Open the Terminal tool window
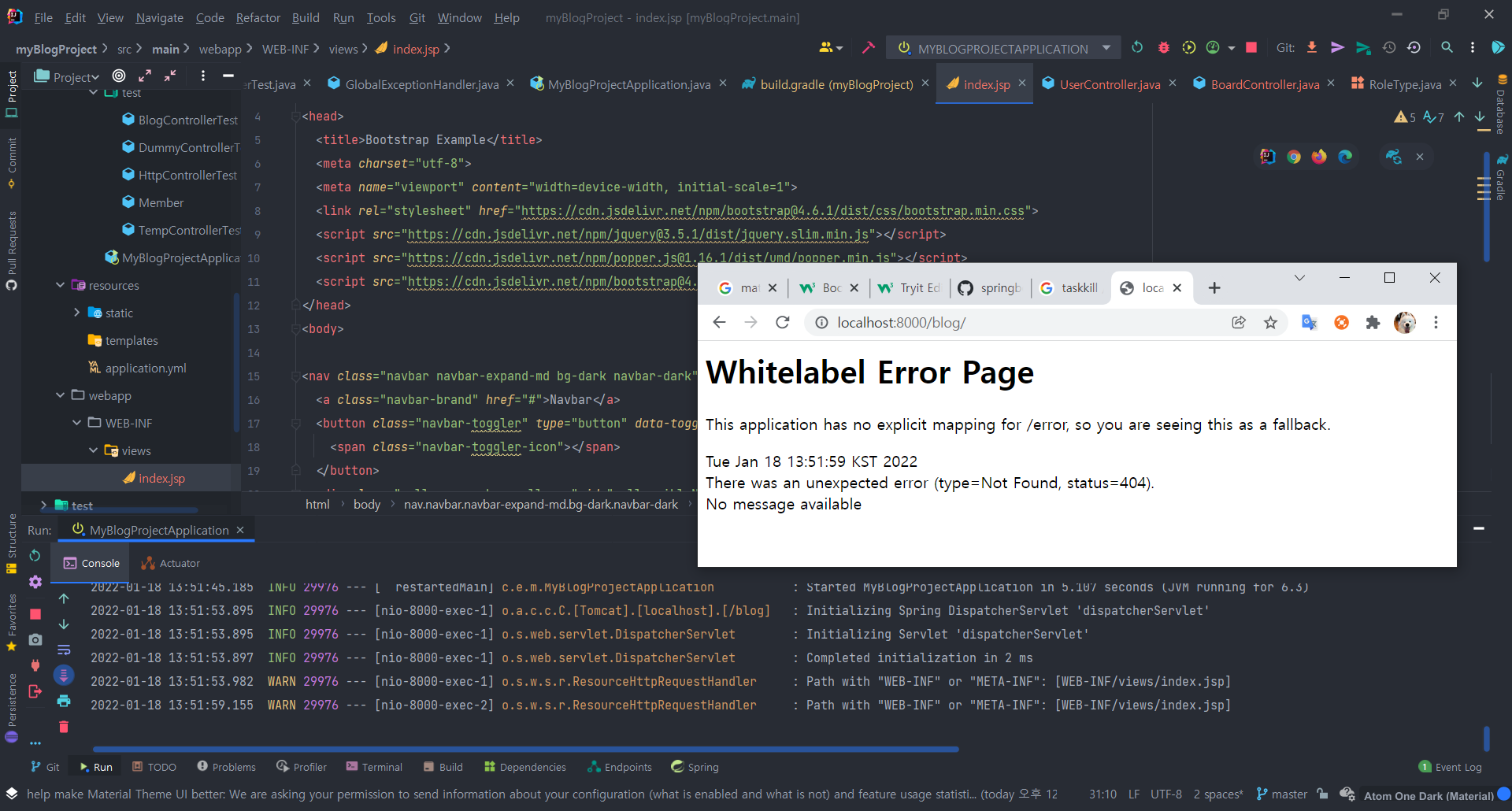The image size is (1512, 811). 373,767
